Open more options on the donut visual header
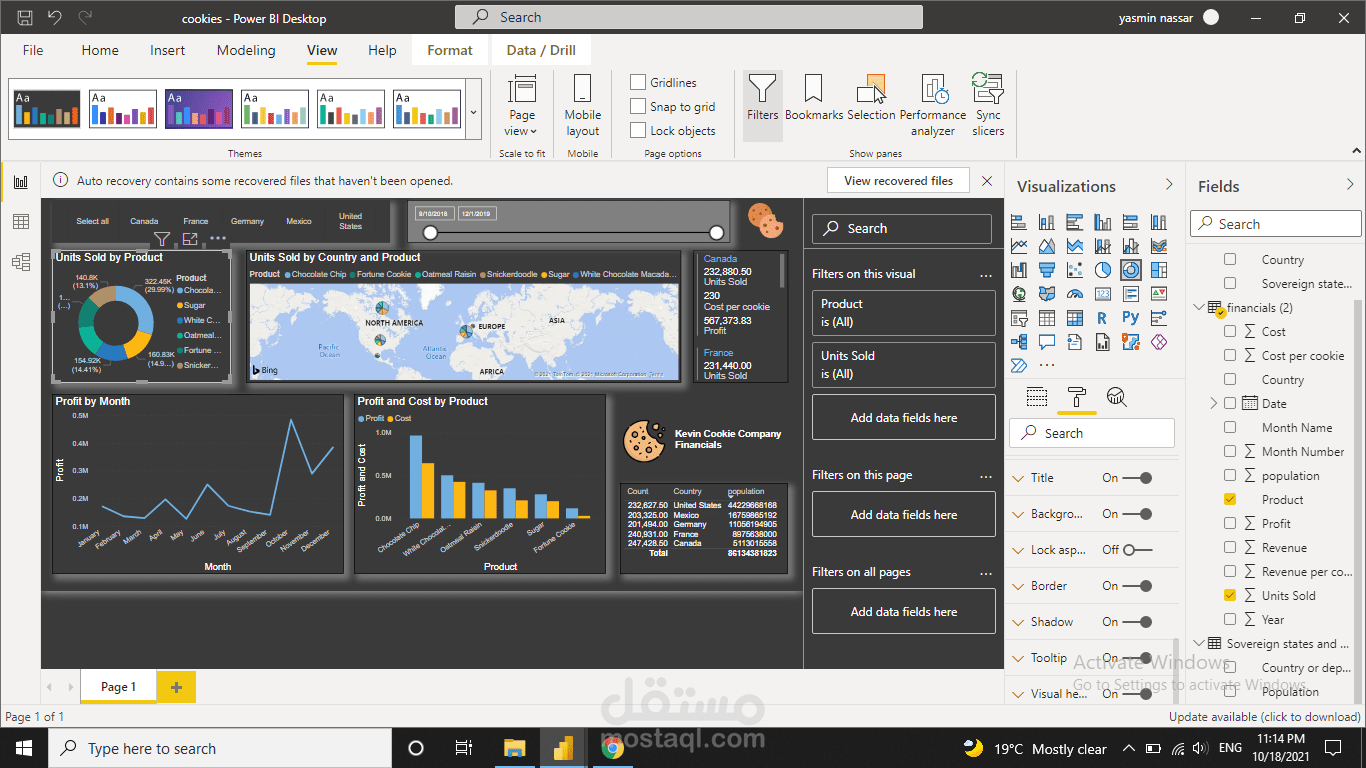Screen dimensions: 1366x768 click(218, 239)
